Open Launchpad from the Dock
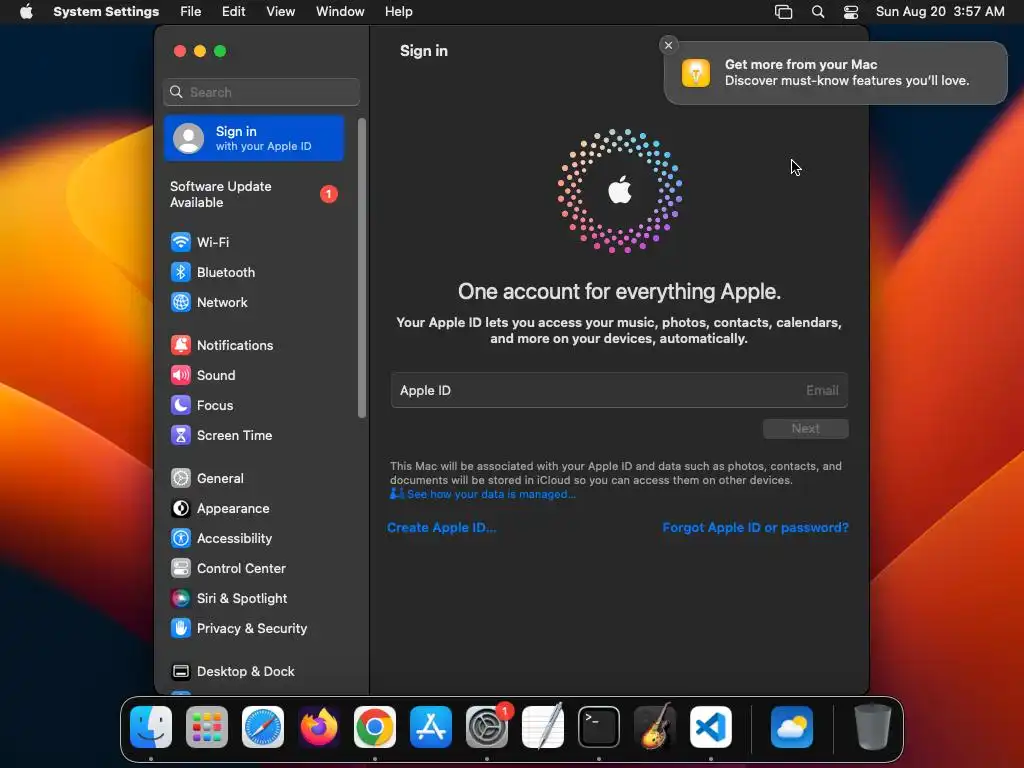This screenshot has width=1024, height=768. (x=207, y=727)
